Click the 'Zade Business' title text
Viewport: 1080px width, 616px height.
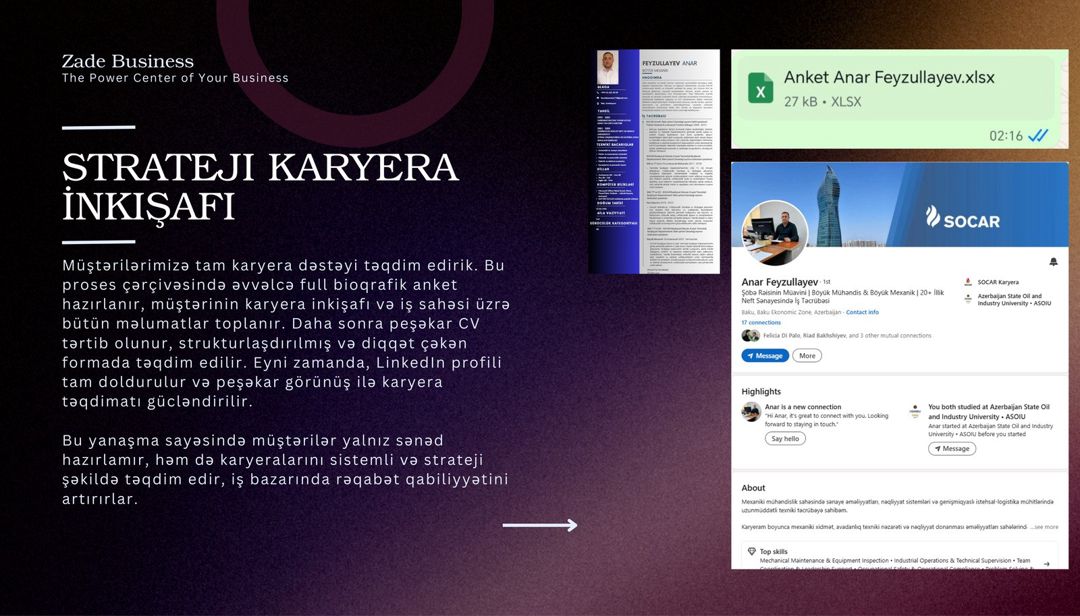point(127,61)
